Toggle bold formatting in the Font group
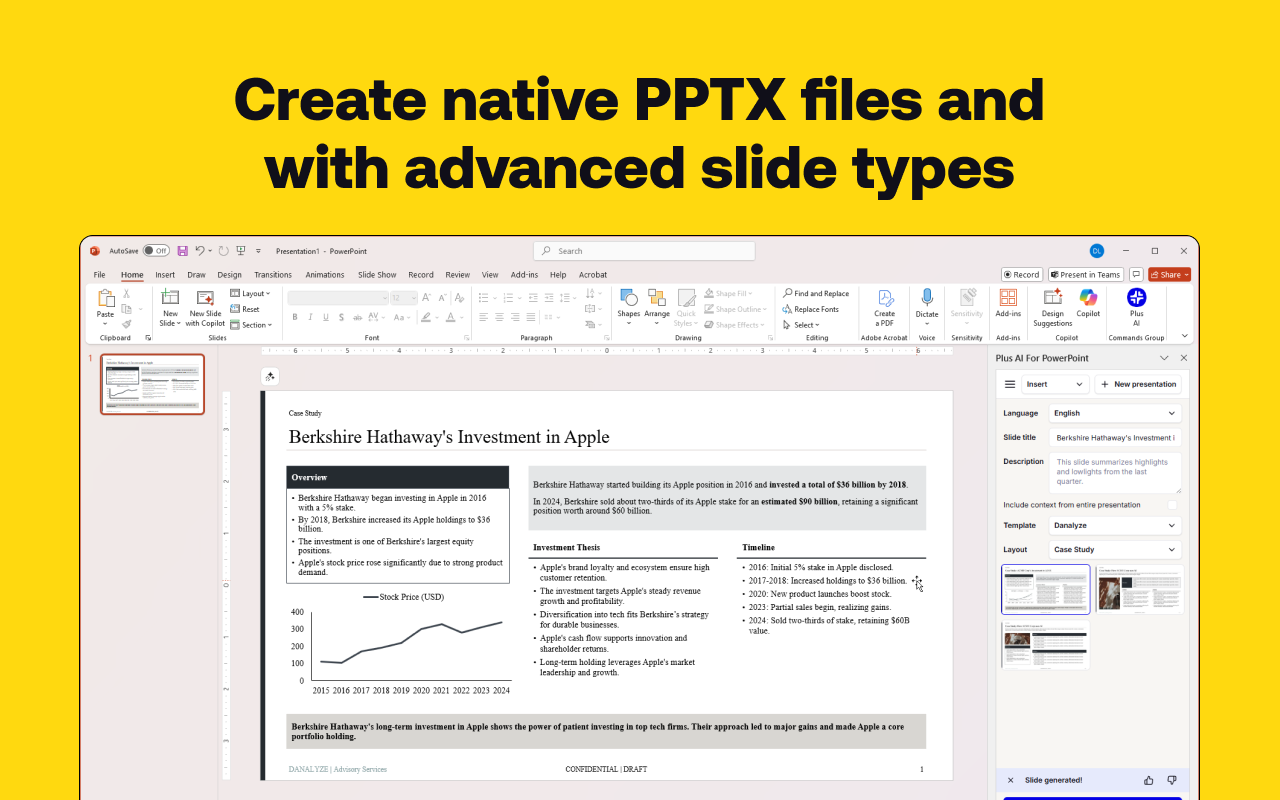 294,317
